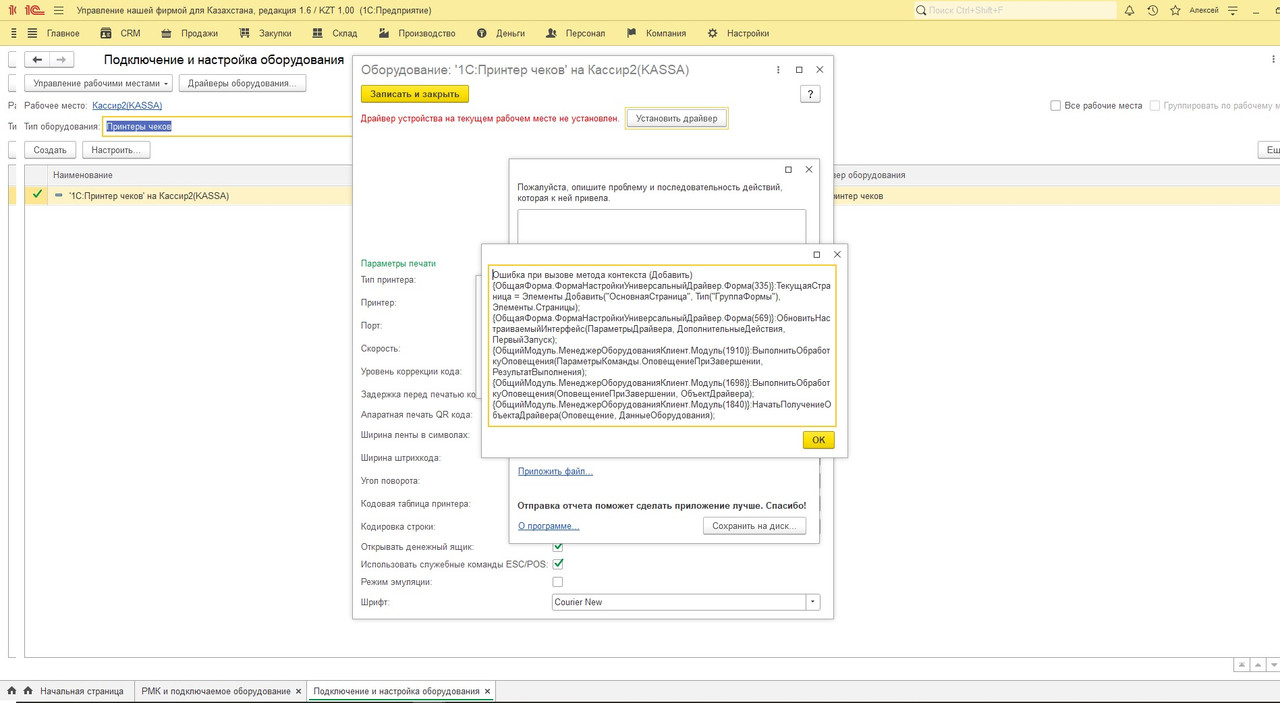Click the Компания flag icon
This screenshot has width=1280, height=703.
point(632,33)
